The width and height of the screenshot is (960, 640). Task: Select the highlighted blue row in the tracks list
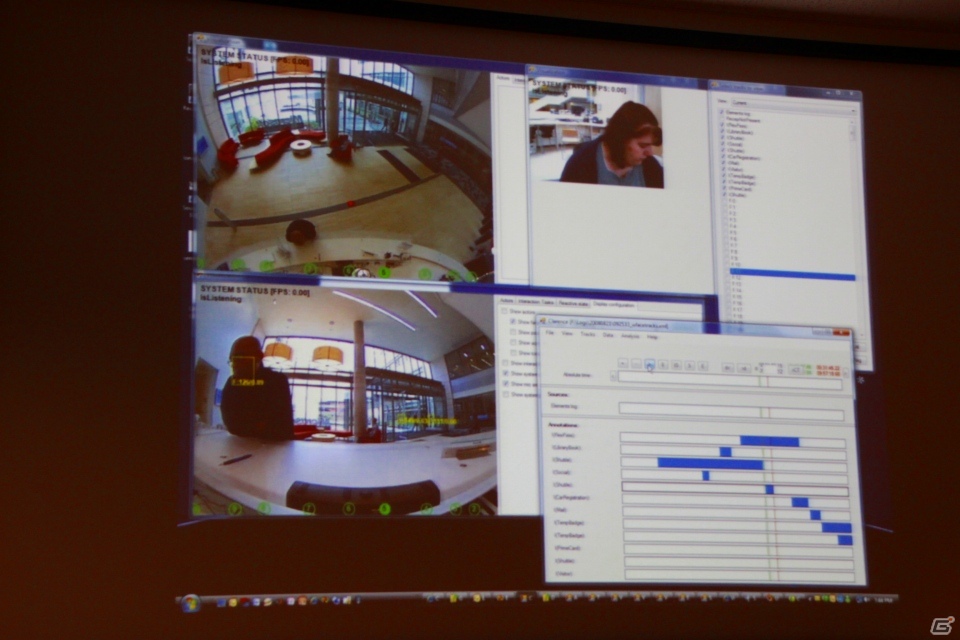coord(792,274)
